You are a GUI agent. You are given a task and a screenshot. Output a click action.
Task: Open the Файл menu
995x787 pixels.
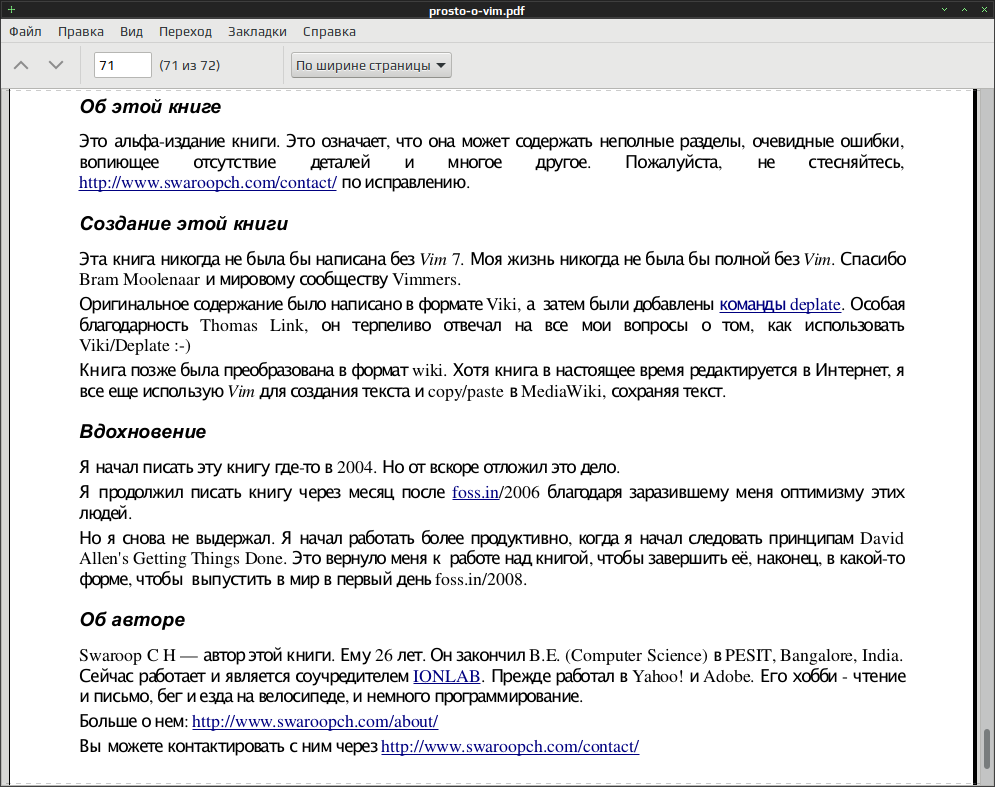coord(25,32)
